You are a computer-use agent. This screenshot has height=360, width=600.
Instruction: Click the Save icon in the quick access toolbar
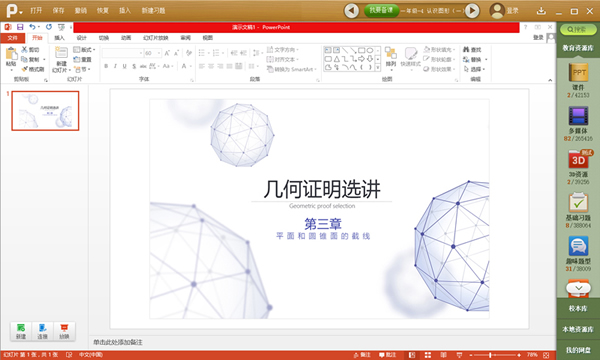[20, 27]
